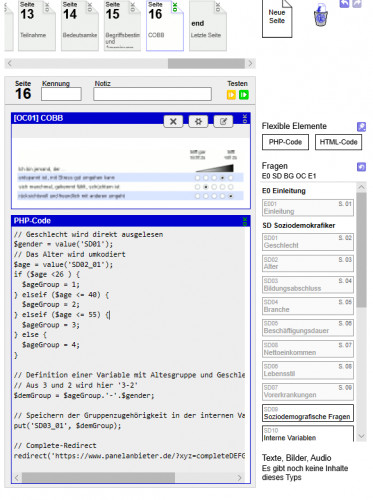Click the OK marker on page 14 thumbnail
Viewport: 373px width, 500px height.
pos(90,8)
